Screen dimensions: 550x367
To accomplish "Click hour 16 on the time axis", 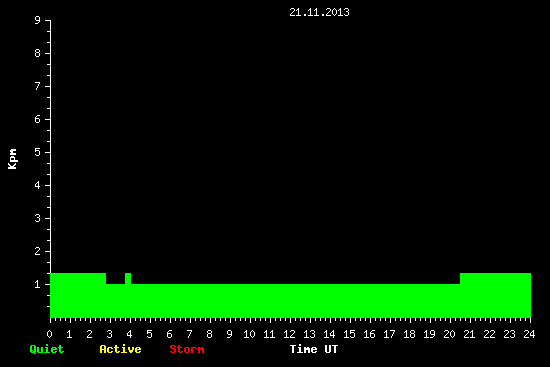I will click(369, 334).
